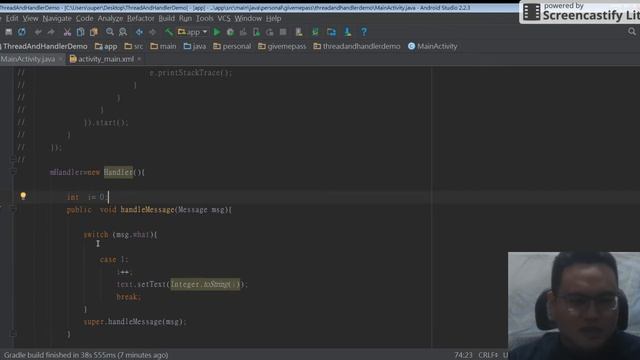This screenshot has width=640, height=360.
Task: Close the MainActivity.java tab
Action: (x=60, y=59)
